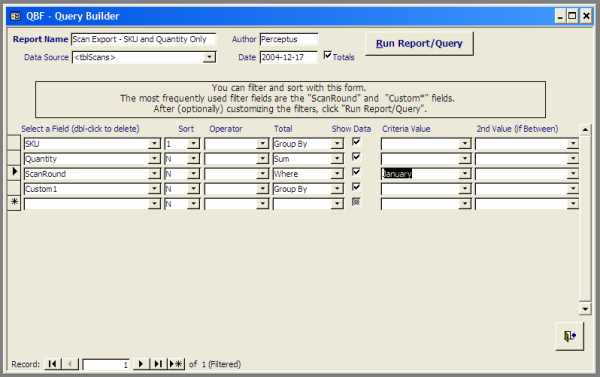Open Criteria Value dropdown with January
This screenshot has height=377, width=600.
[465, 173]
